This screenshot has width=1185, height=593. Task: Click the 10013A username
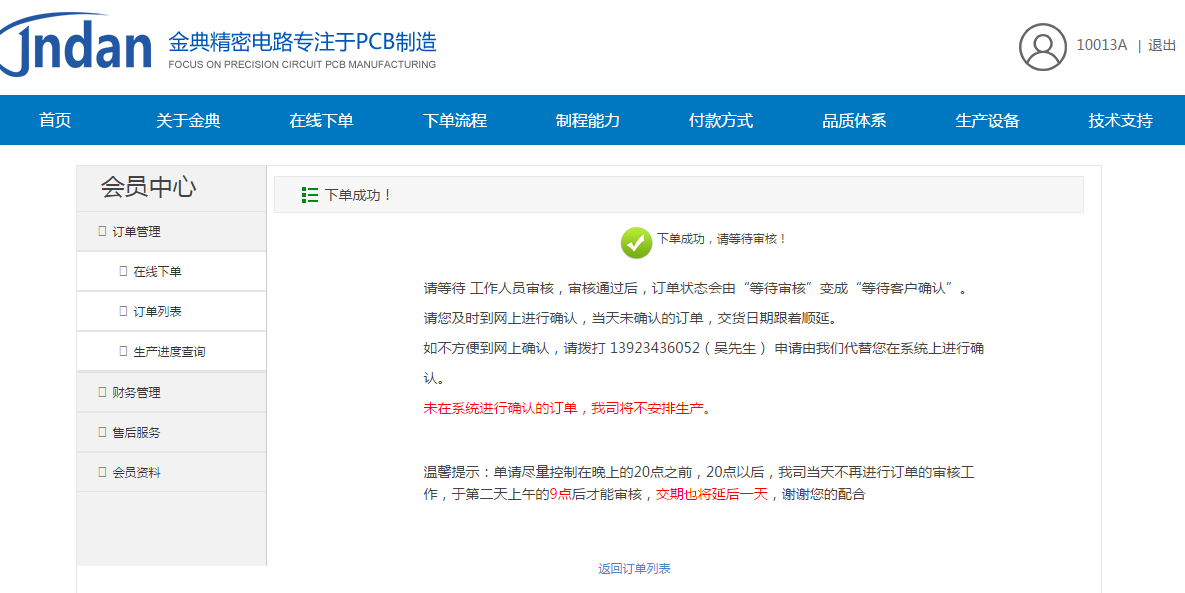(x=1101, y=45)
